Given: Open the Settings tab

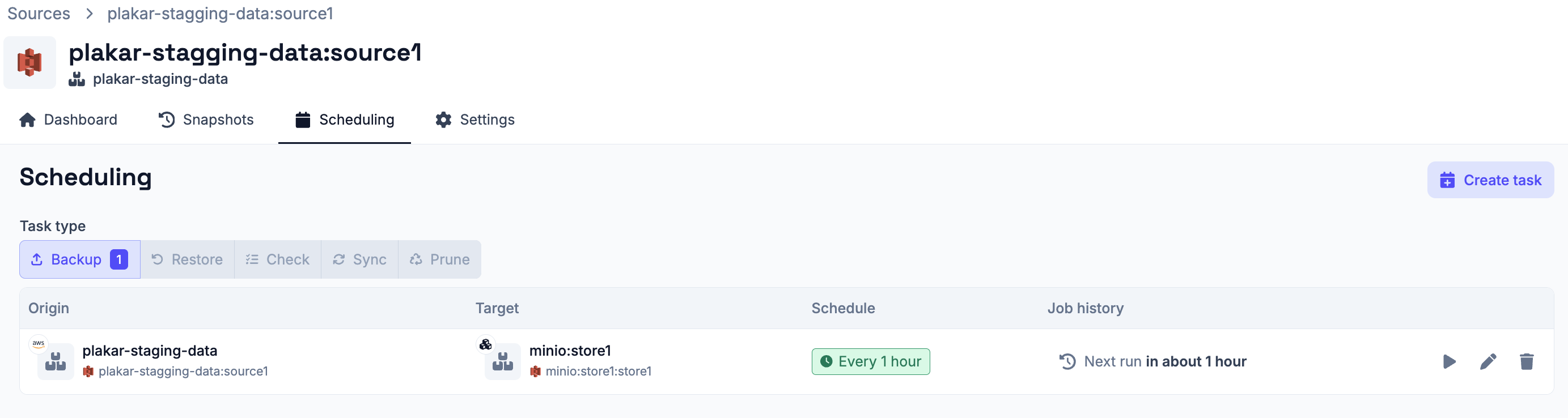Looking at the screenshot, I should point(475,120).
